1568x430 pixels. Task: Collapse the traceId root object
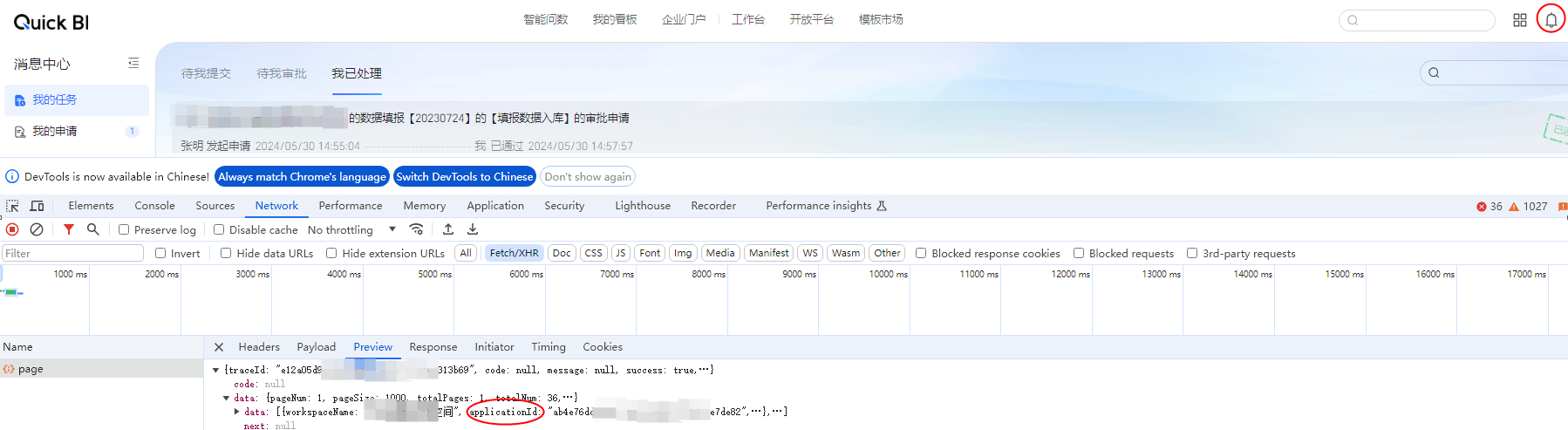click(x=215, y=371)
